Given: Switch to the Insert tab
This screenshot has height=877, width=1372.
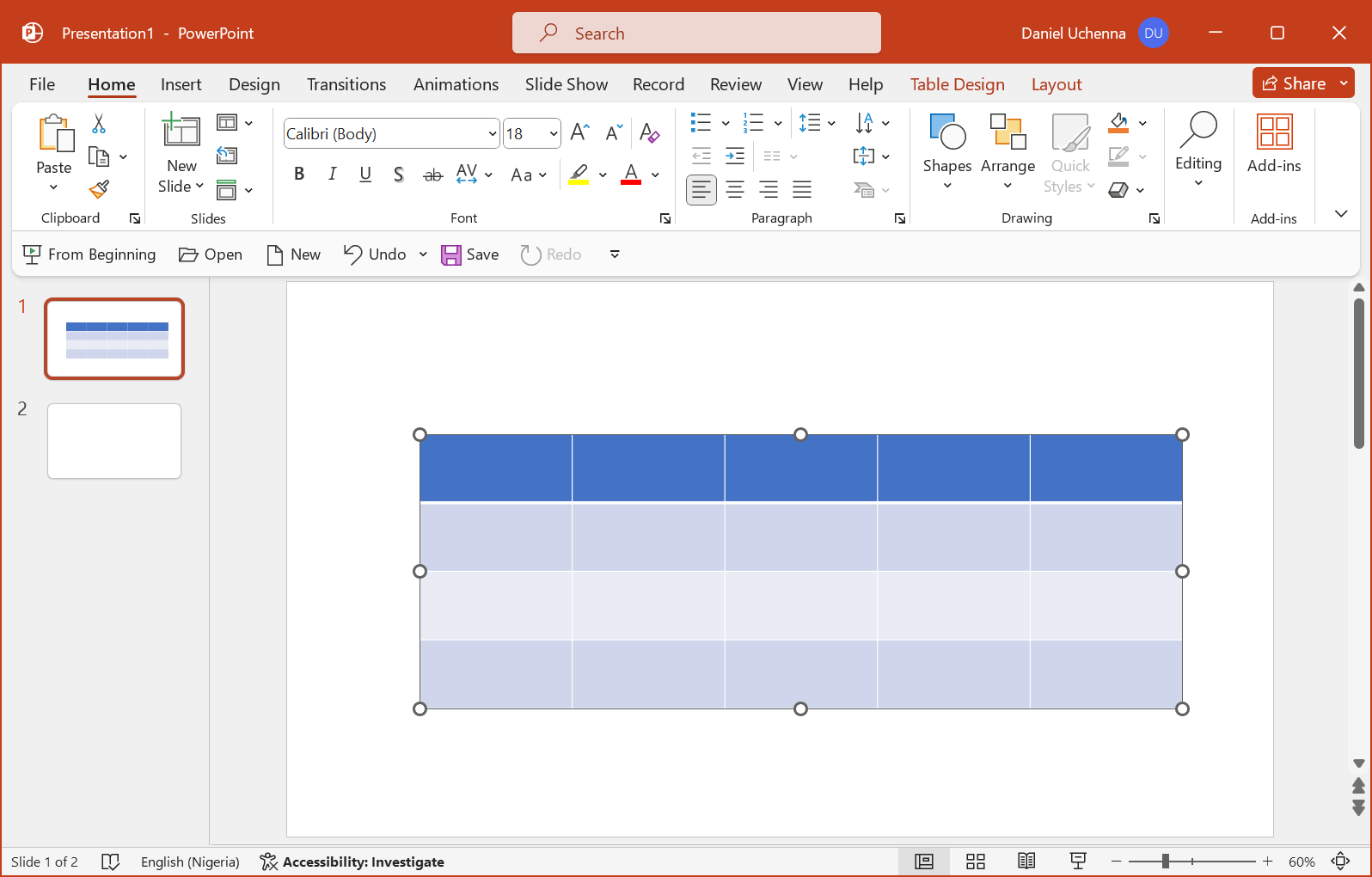Looking at the screenshot, I should pyautogui.click(x=181, y=84).
